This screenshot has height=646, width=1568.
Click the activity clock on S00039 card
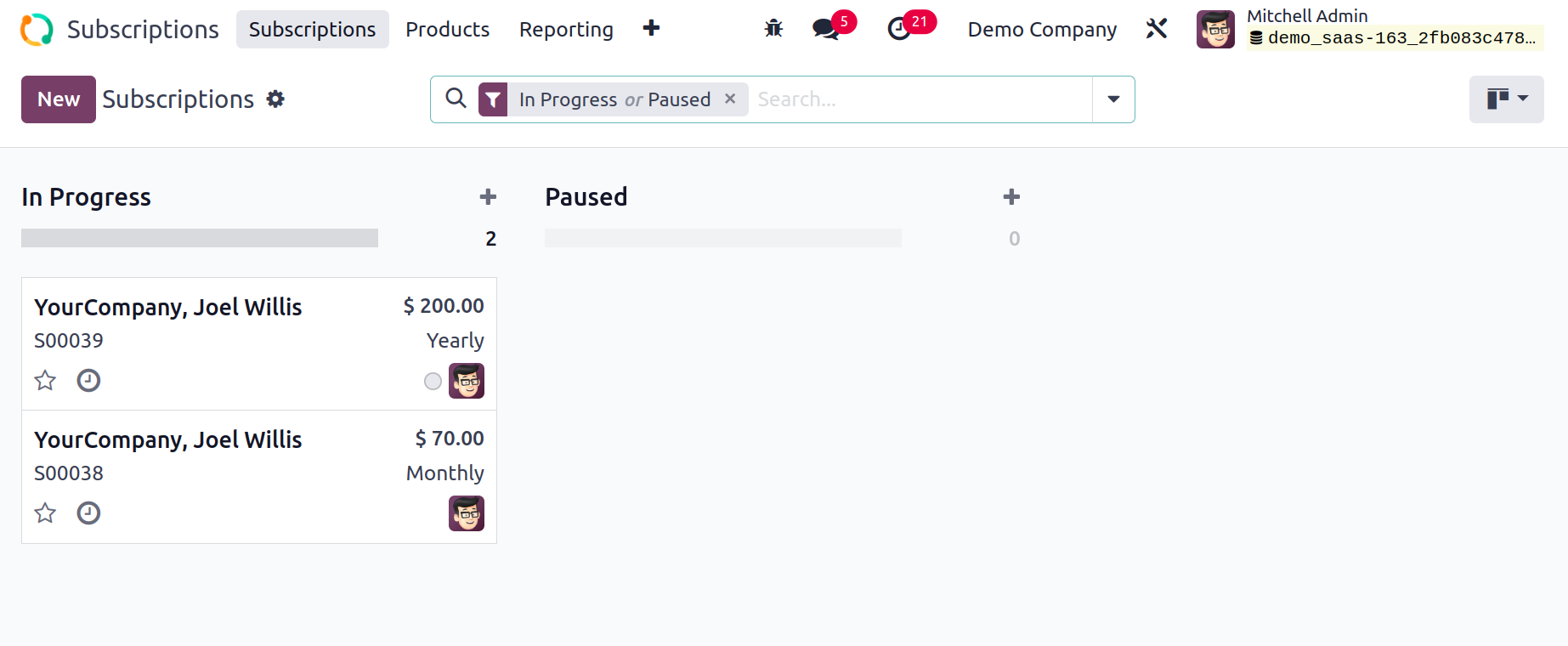point(88,380)
